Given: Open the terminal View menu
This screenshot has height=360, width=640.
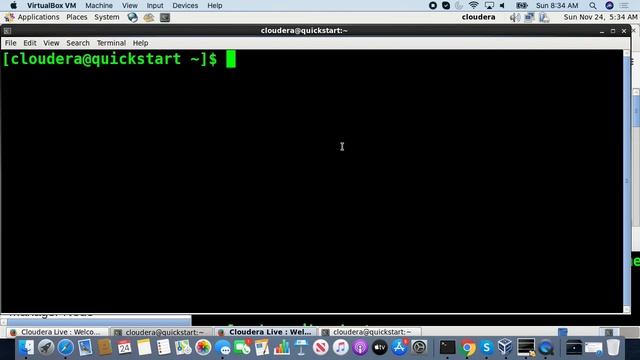Looking at the screenshot, I should [x=51, y=43].
